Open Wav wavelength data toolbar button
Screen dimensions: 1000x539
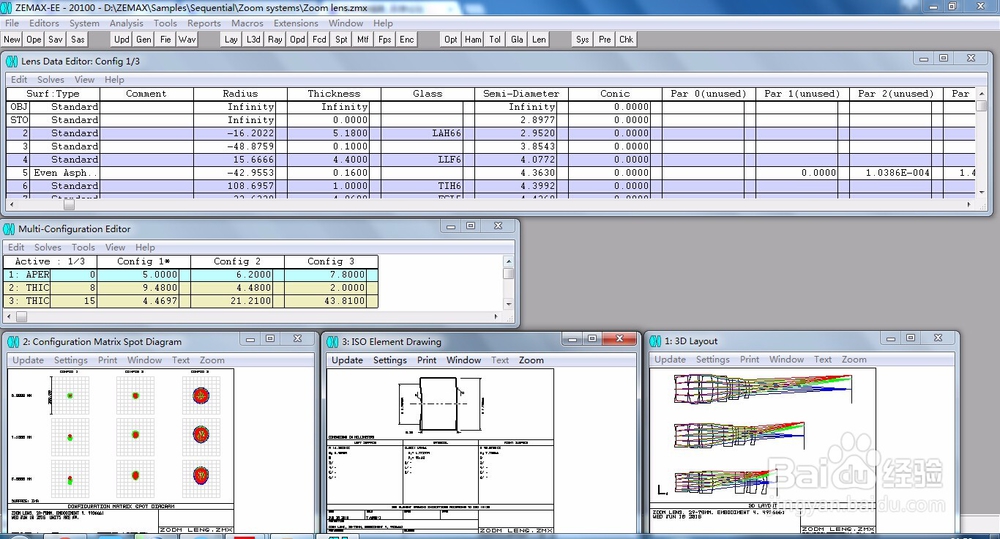coord(187,40)
